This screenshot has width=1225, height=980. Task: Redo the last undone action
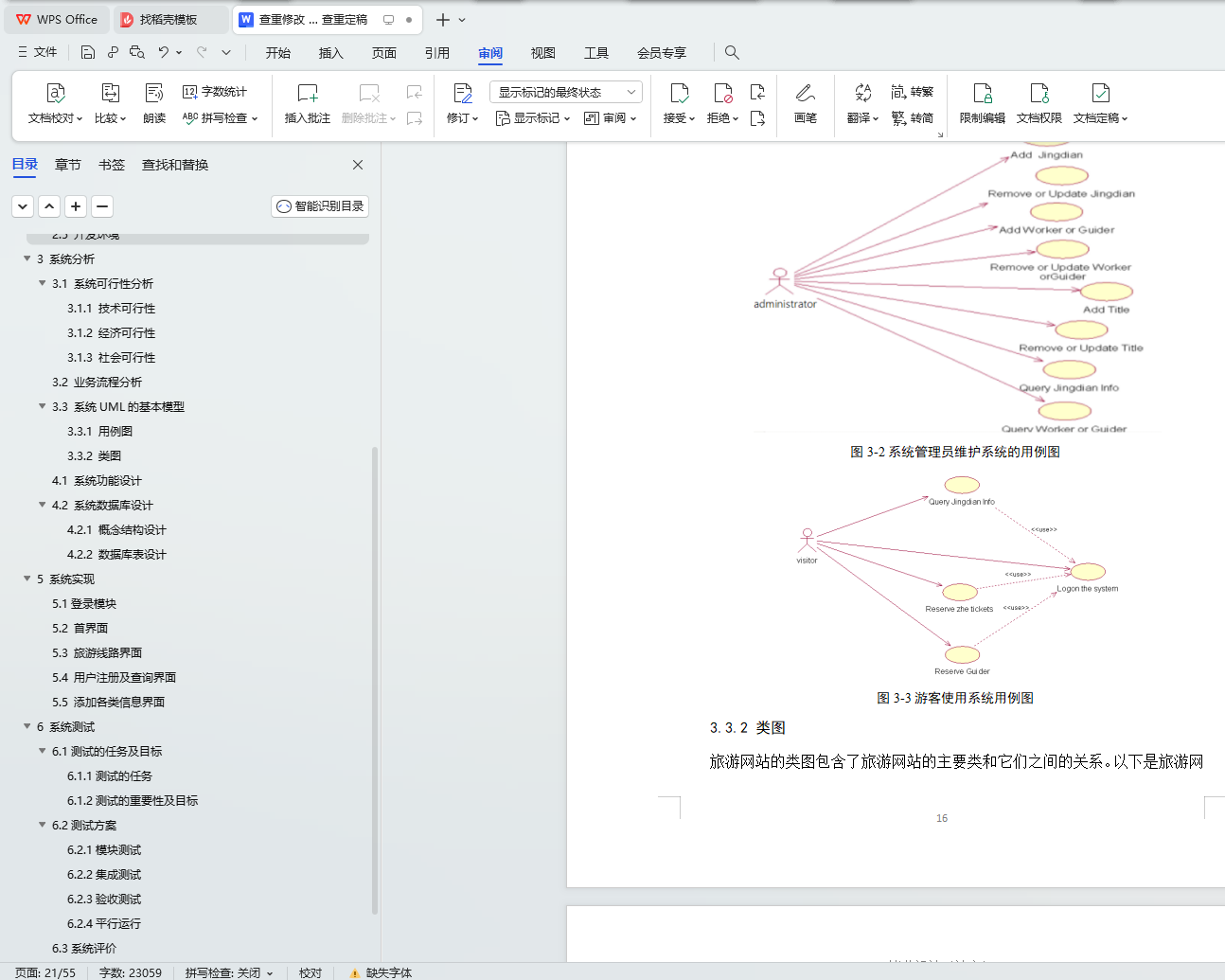click(202, 52)
